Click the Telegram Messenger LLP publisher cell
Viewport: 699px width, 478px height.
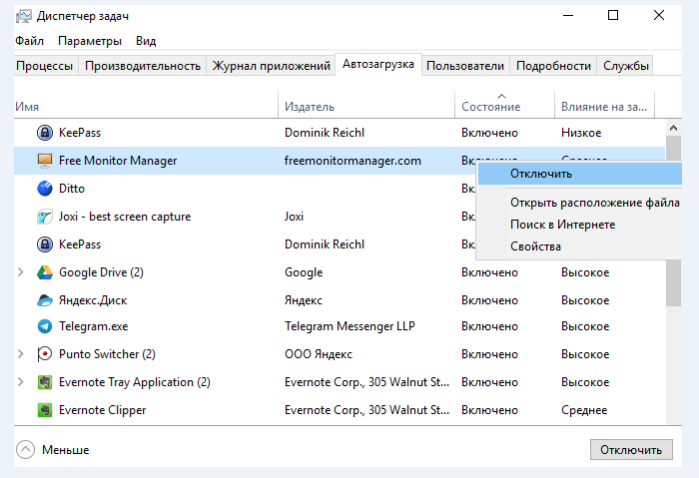[x=350, y=326]
